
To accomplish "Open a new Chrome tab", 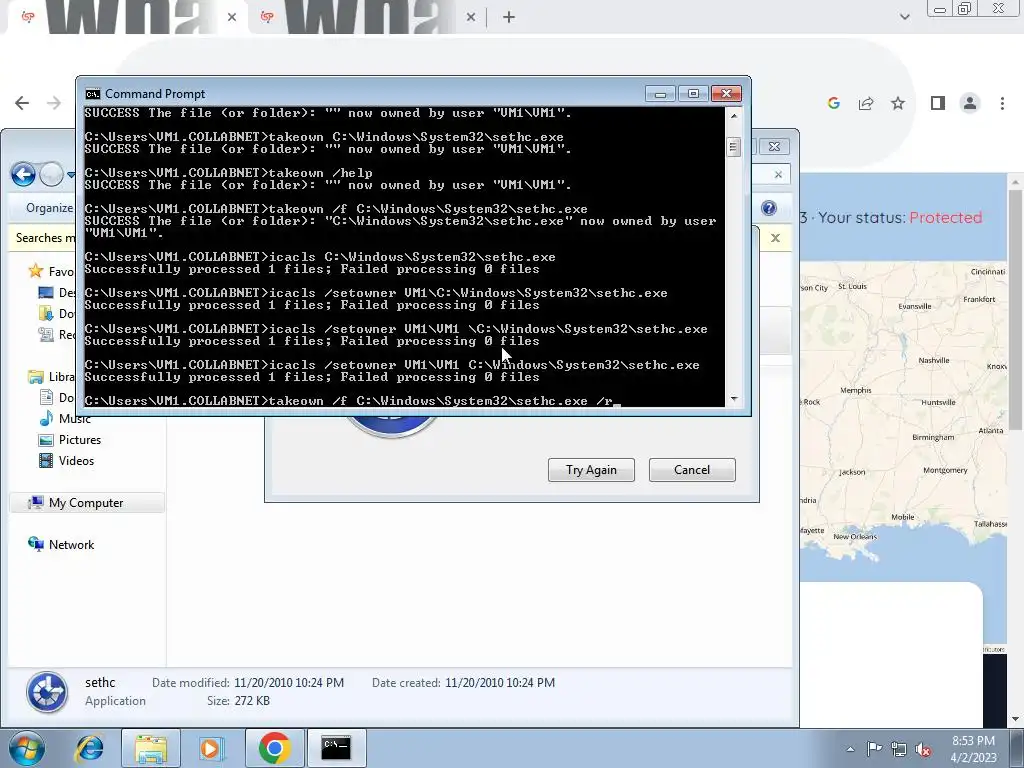I will [x=509, y=18].
